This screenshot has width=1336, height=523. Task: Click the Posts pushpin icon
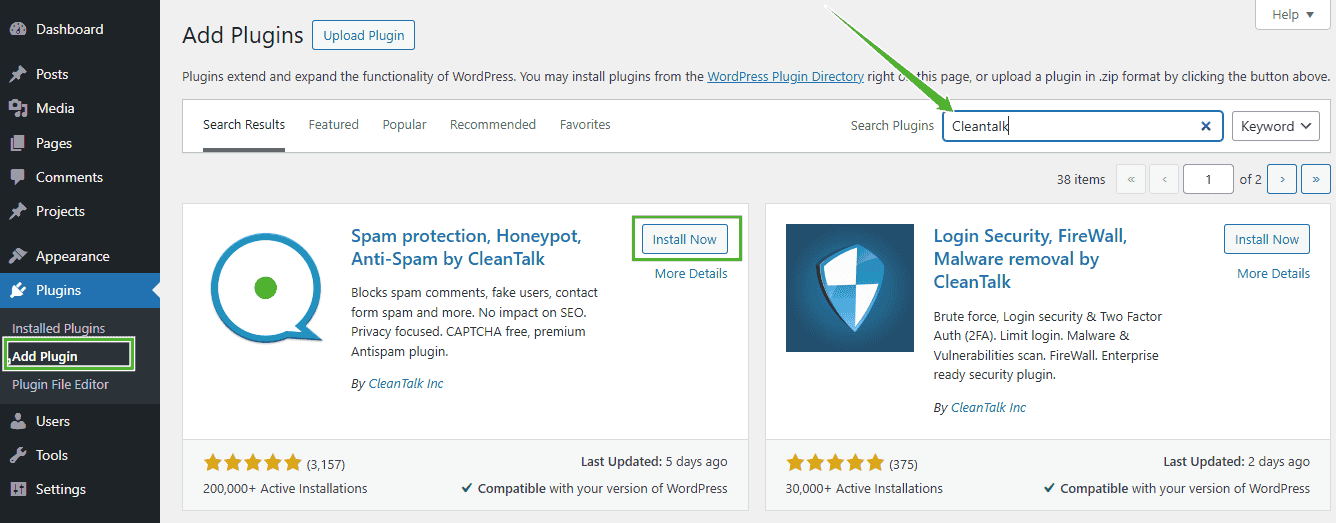click(17, 74)
